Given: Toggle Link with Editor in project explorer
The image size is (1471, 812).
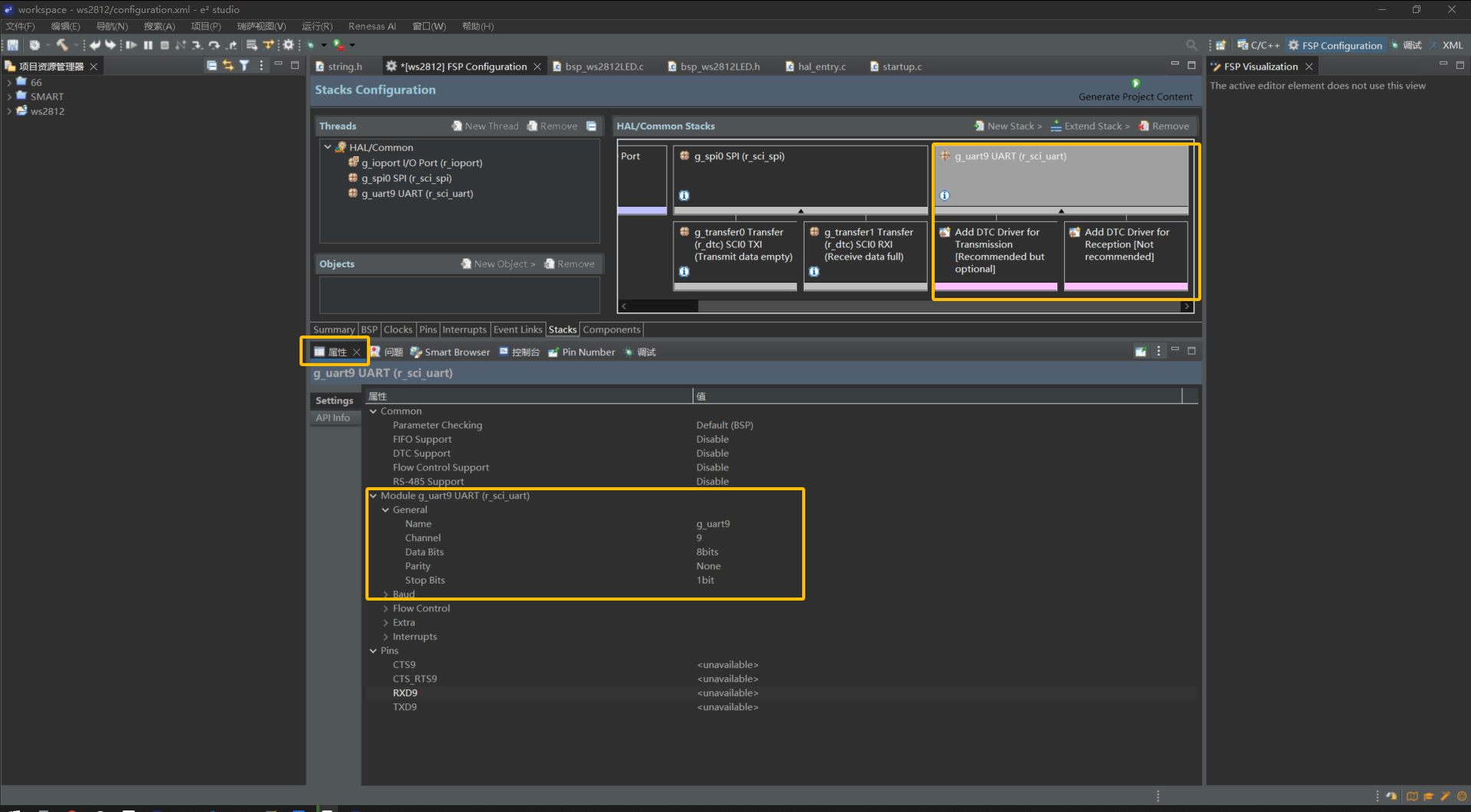Looking at the screenshot, I should (x=228, y=66).
